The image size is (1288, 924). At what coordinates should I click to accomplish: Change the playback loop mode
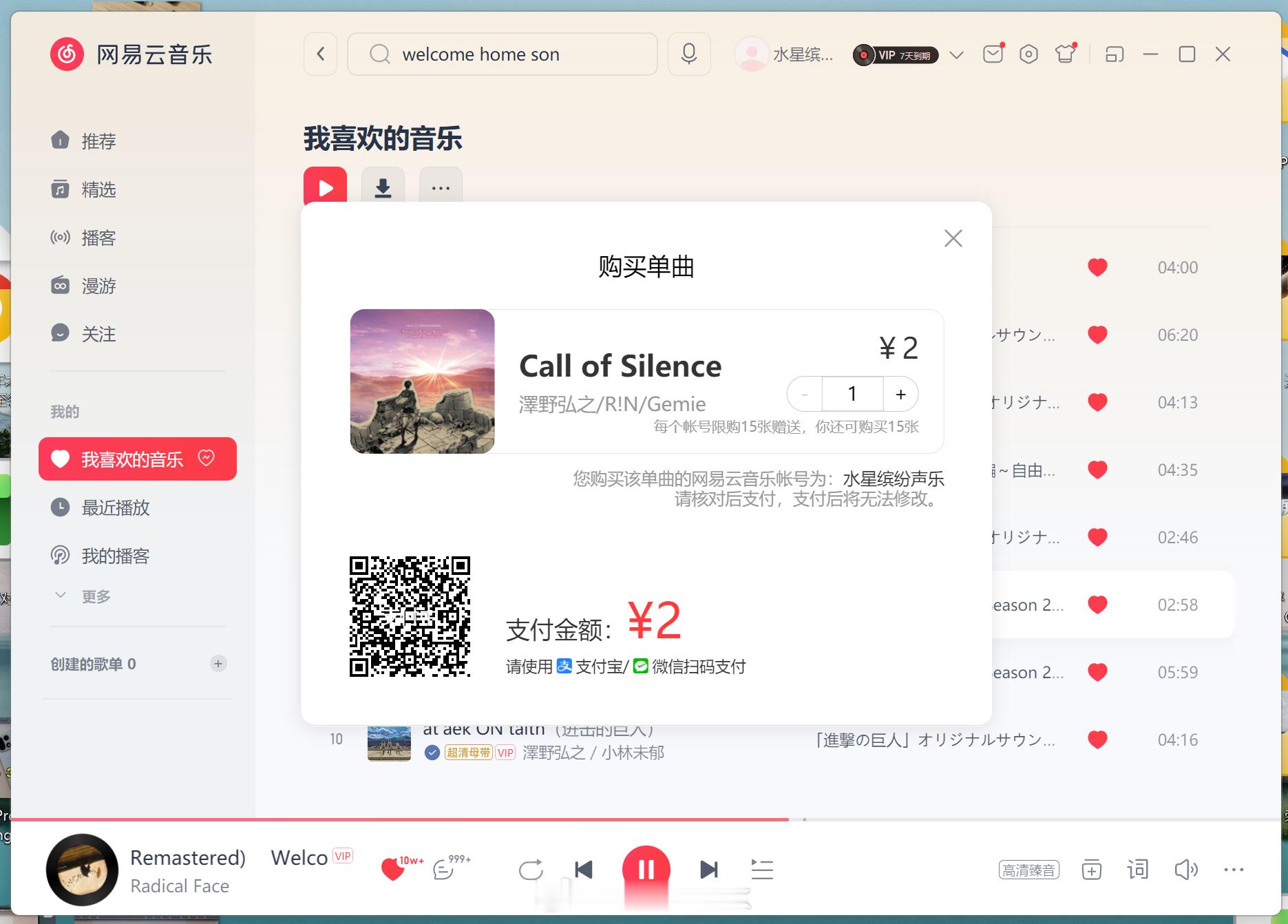531,870
